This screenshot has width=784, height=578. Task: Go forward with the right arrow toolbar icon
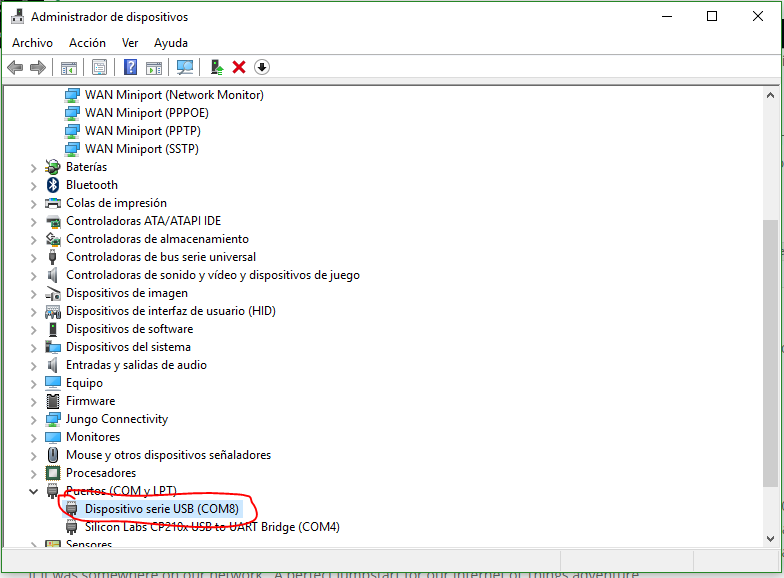pyautogui.click(x=38, y=67)
